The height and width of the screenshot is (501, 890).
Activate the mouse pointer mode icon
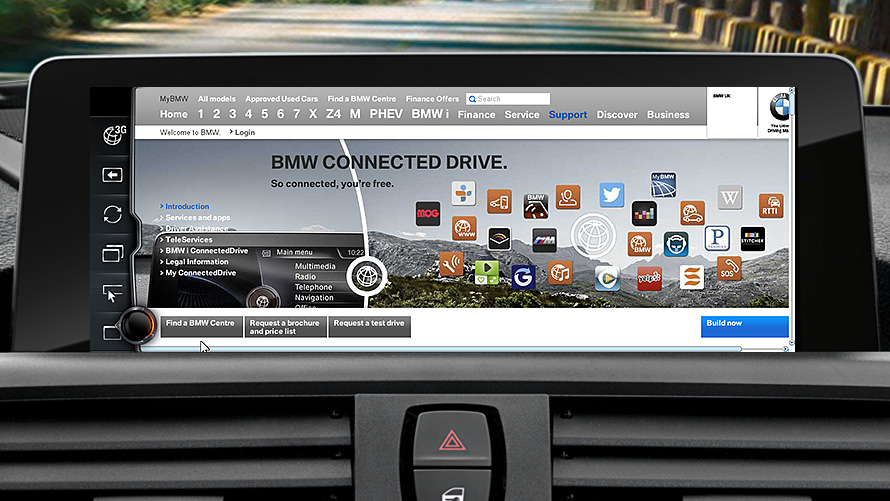point(112,293)
